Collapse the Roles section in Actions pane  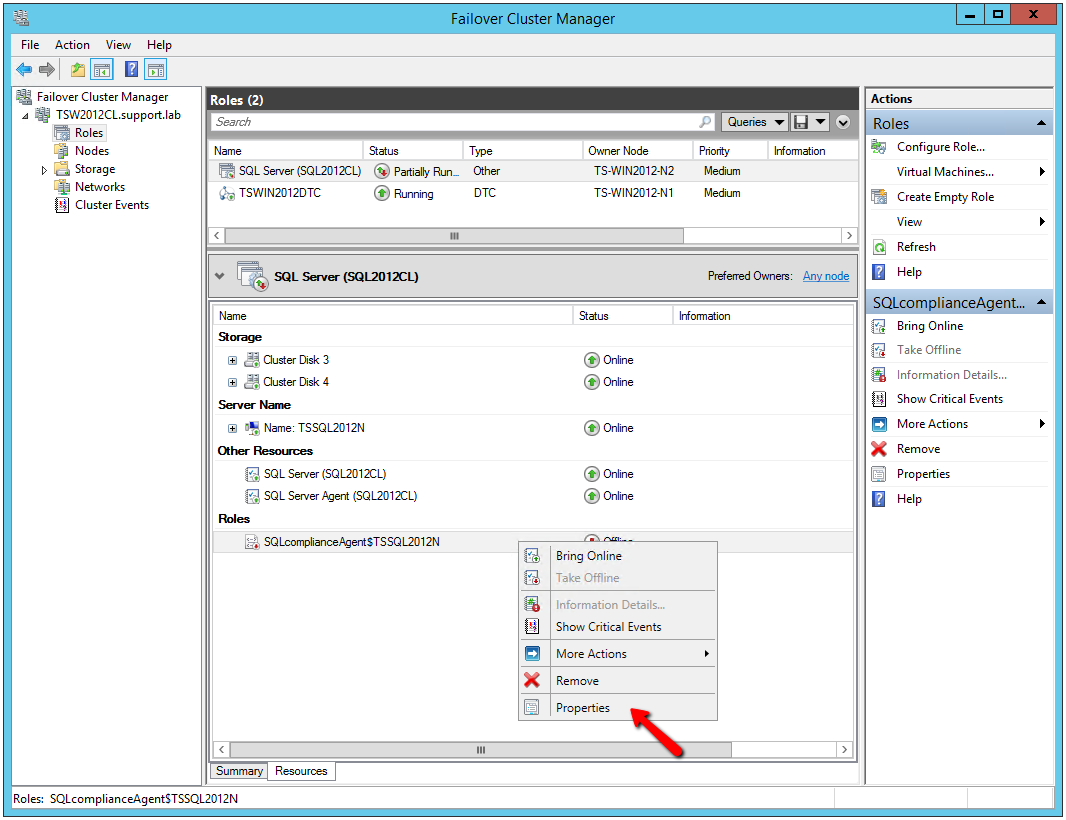[x=1041, y=123]
